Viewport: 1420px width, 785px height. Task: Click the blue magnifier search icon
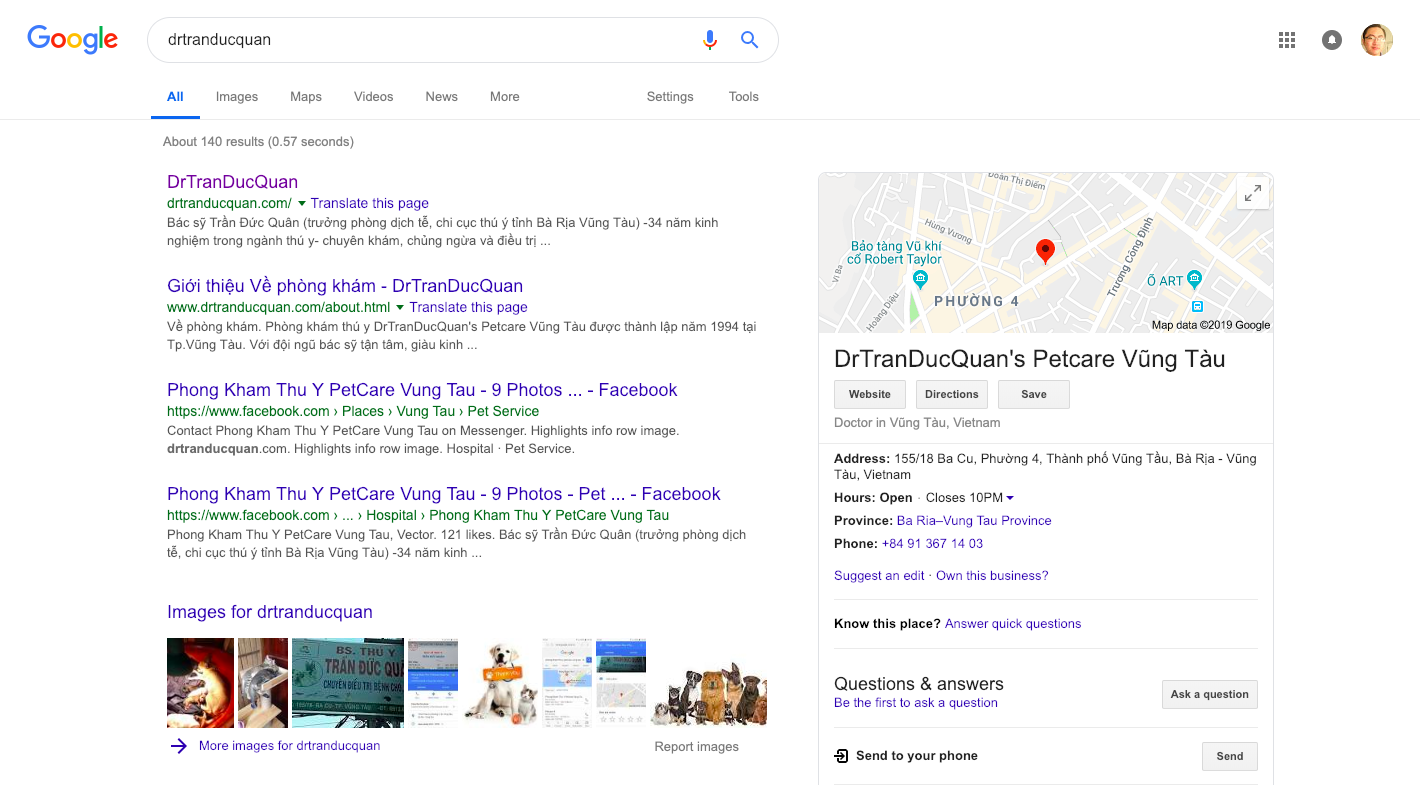point(749,40)
